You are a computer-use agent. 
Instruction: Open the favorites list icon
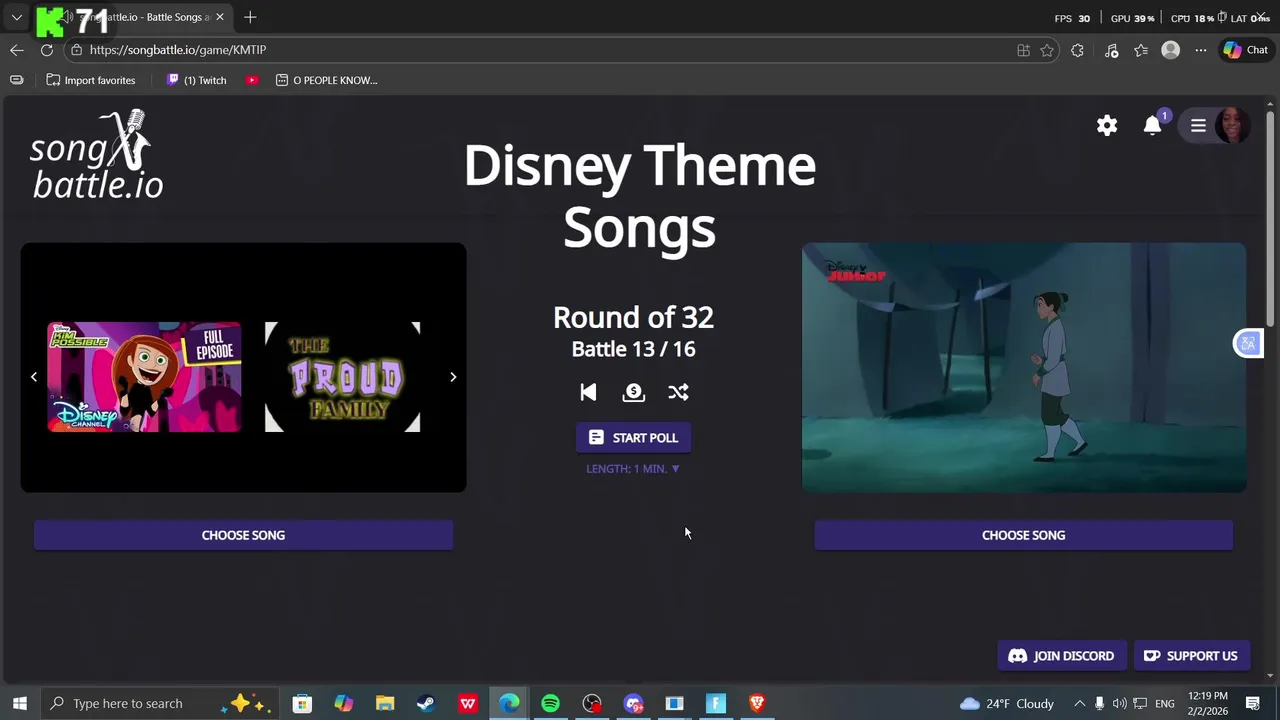[1141, 50]
